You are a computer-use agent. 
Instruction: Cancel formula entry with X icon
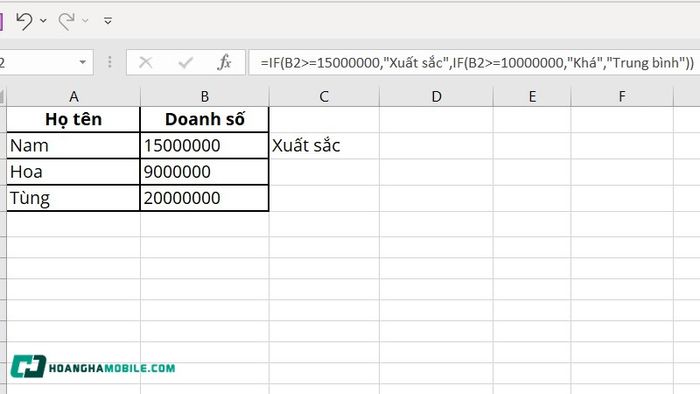(146, 62)
